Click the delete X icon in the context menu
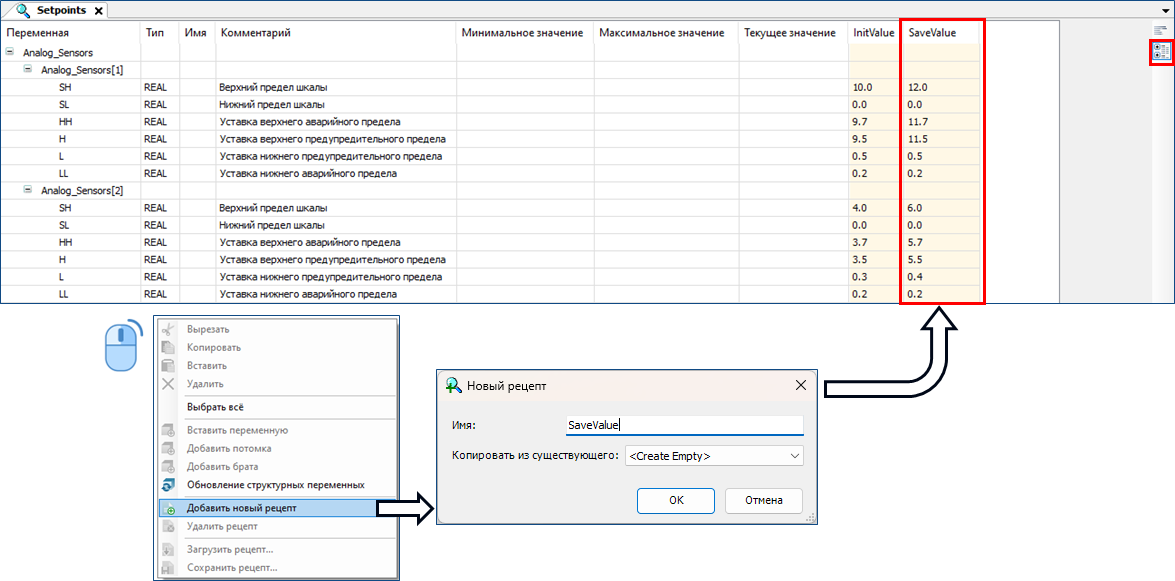The image size is (1175, 581). pyautogui.click(x=169, y=384)
